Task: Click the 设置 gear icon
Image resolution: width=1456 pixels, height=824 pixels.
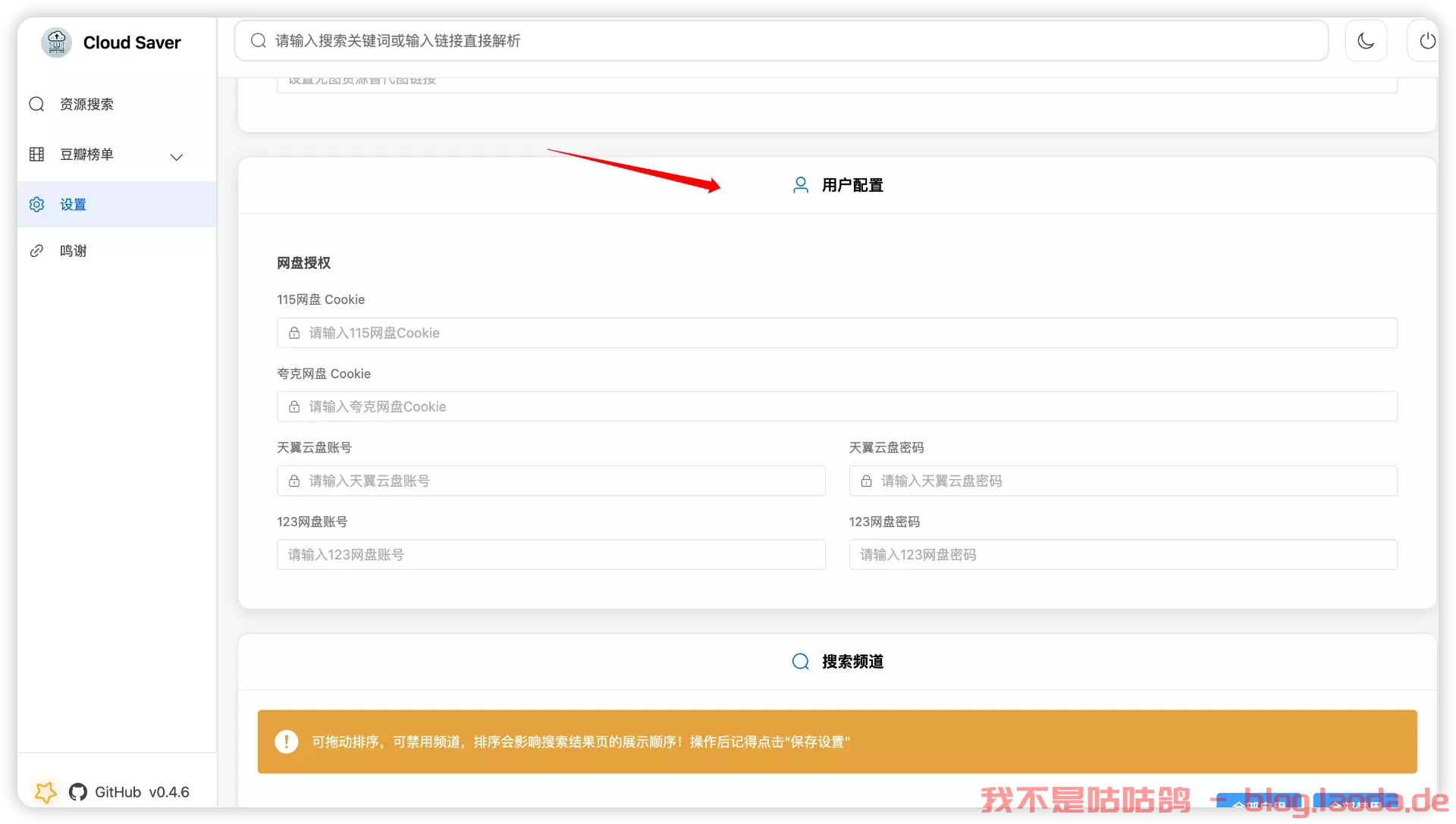Action: 36,205
